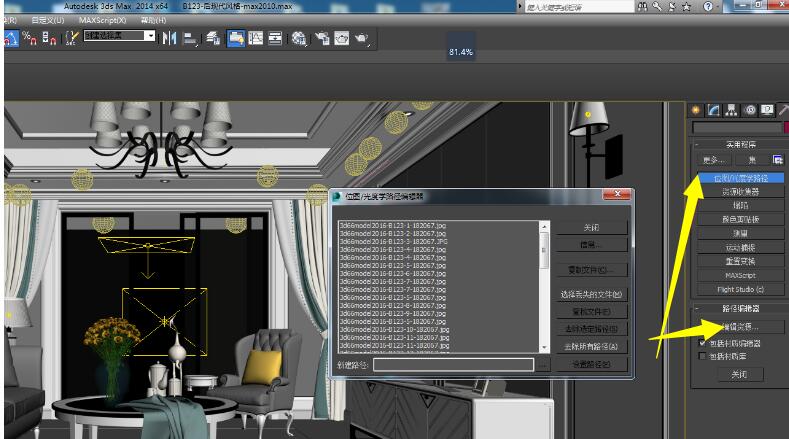Switch to the Modify command panel tab

coord(714,110)
